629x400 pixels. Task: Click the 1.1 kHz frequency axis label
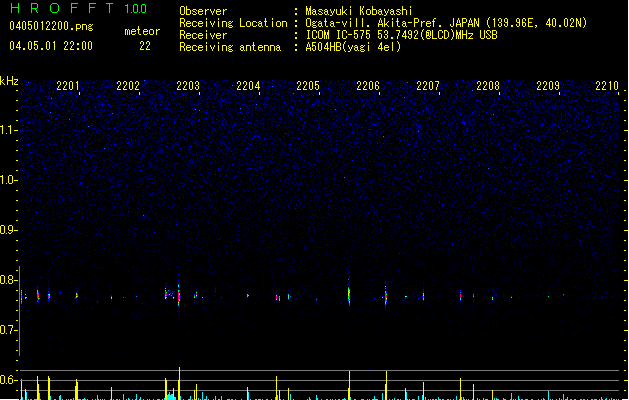click(7, 130)
